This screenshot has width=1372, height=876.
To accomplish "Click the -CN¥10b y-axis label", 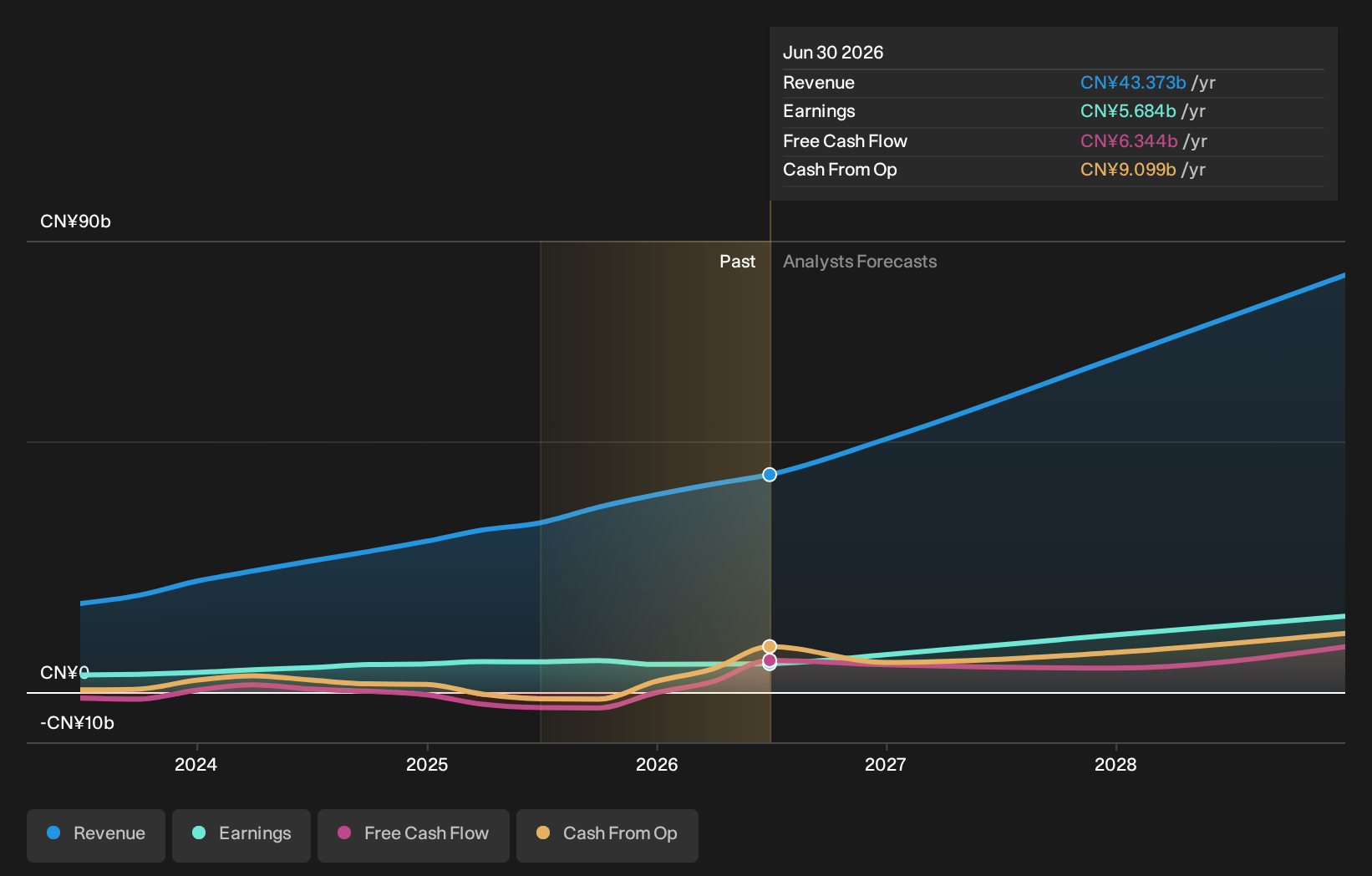I will pos(77,723).
